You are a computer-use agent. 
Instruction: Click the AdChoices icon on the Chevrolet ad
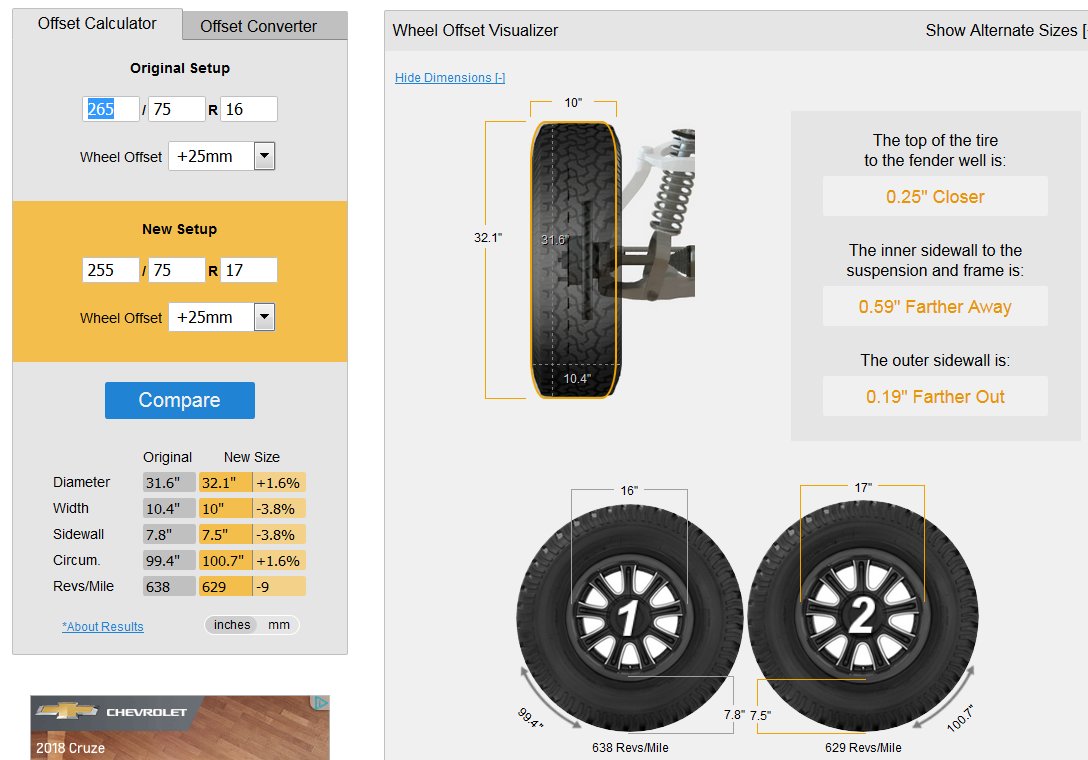coord(321,702)
